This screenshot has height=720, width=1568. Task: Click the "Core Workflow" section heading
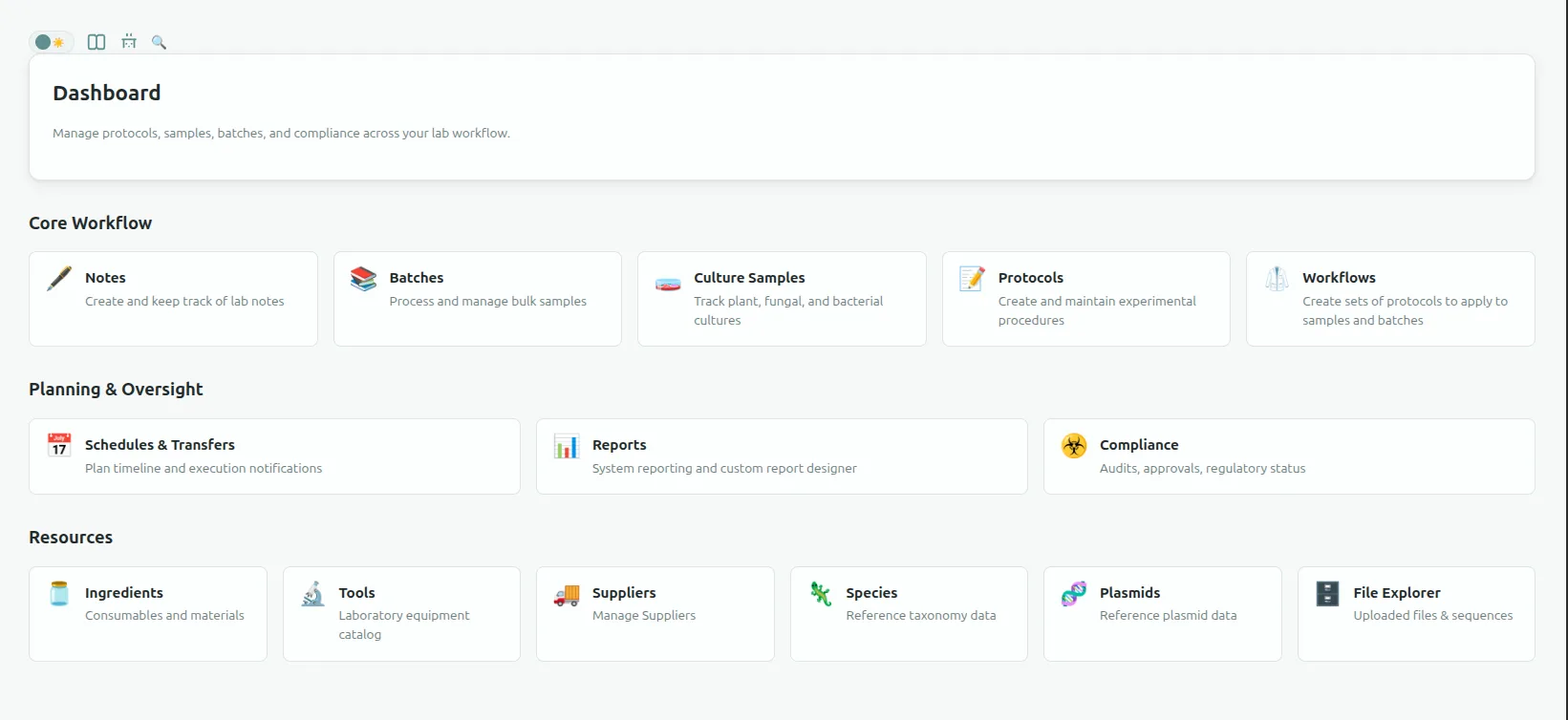[x=91, y=222]
